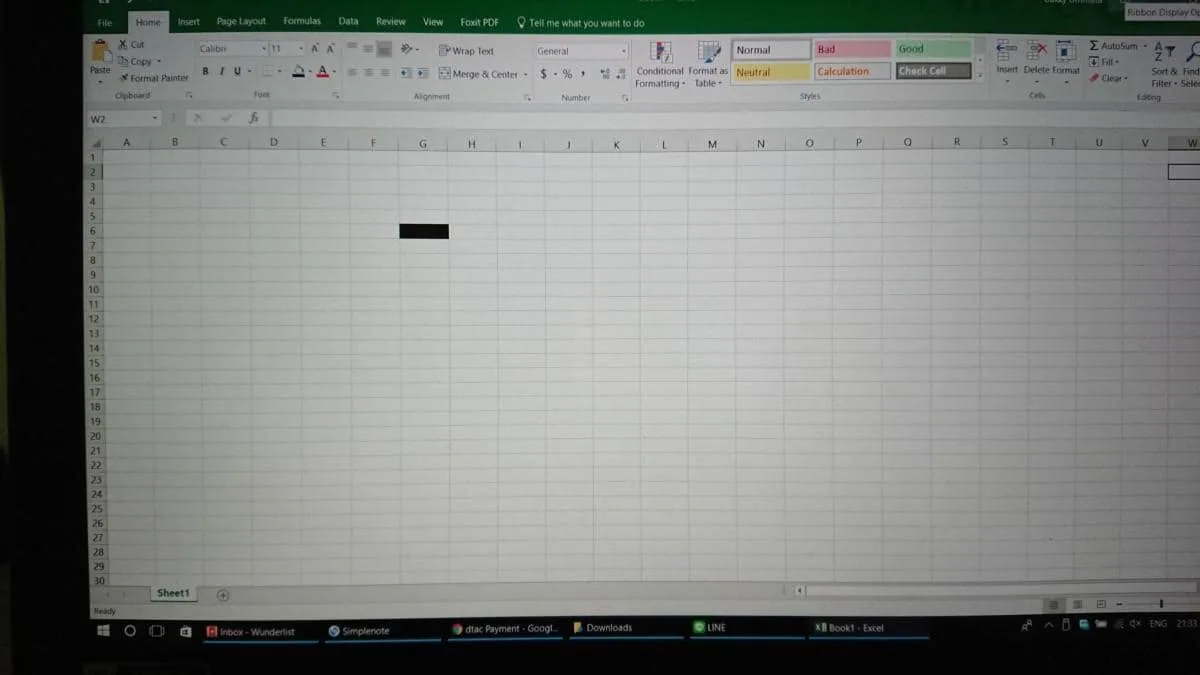Toggle Underline formatting
This screenshot has width=1200, height=675.
click(x=237, y=71)
